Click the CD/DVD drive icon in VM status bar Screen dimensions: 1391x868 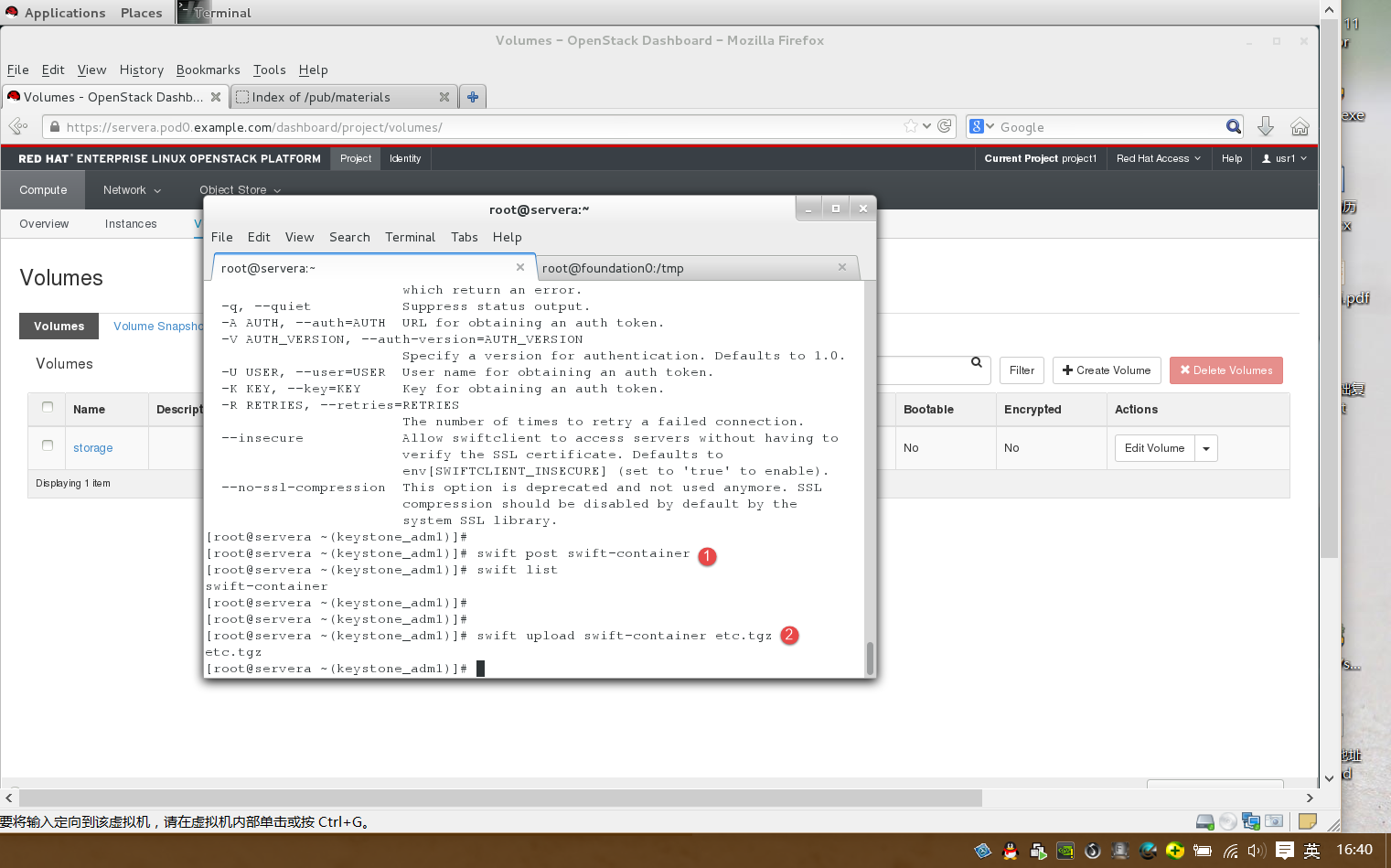1228,821
